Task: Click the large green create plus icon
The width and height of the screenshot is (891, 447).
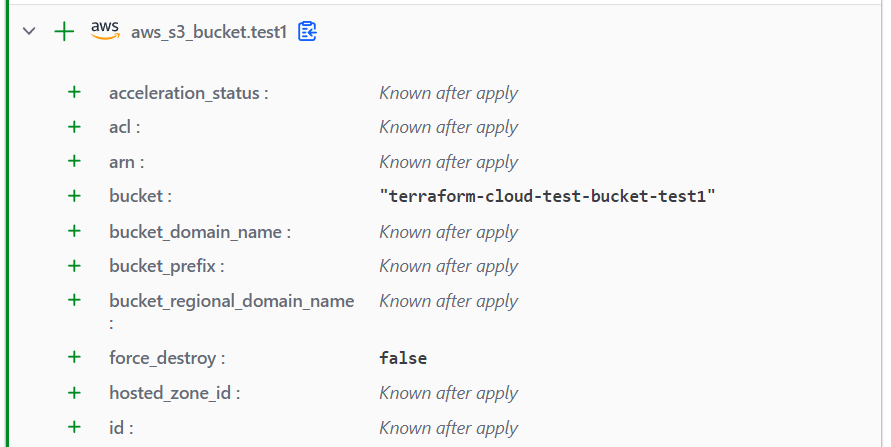Action: (x=64, y=31)
